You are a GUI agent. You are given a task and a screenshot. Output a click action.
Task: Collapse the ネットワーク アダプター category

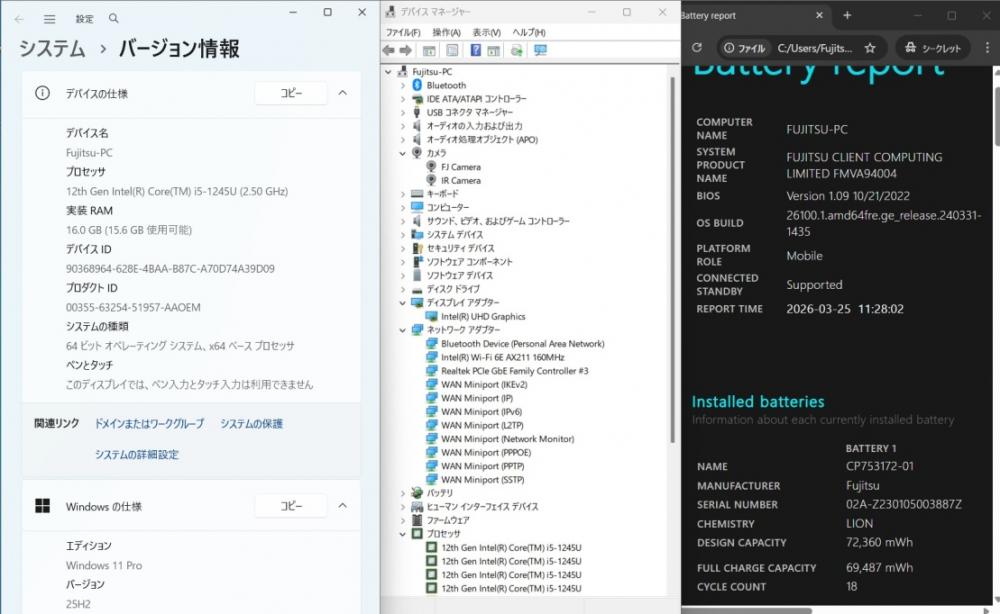click(402, 330)
